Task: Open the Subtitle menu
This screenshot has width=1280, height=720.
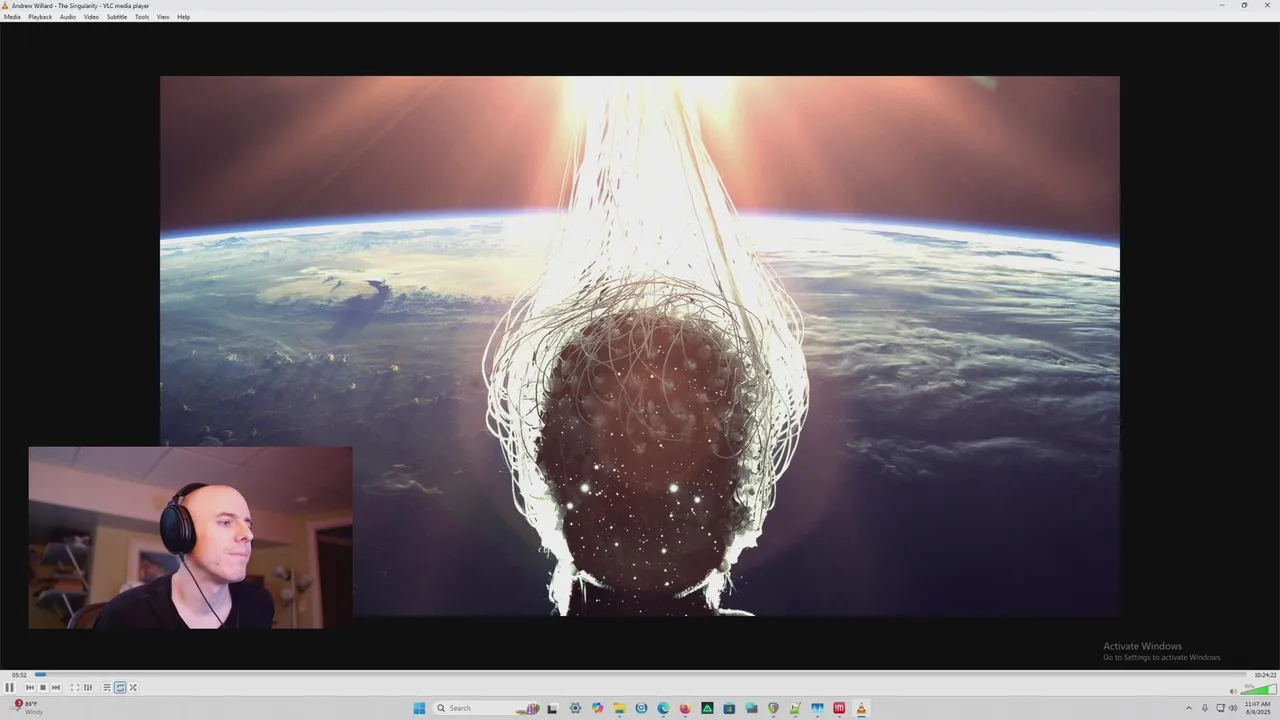Action: pos(117,17)
